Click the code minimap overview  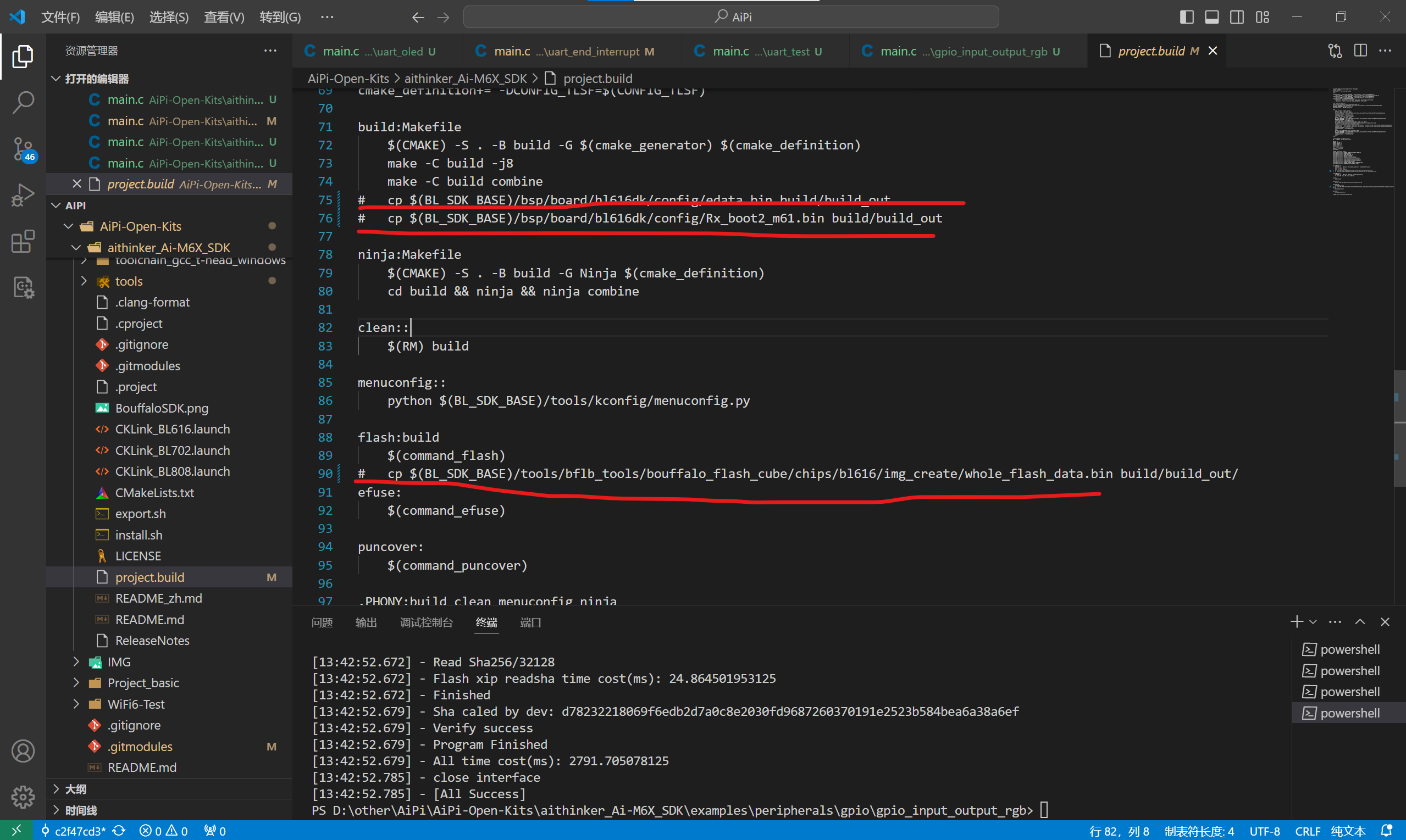tap(1361, 142)
